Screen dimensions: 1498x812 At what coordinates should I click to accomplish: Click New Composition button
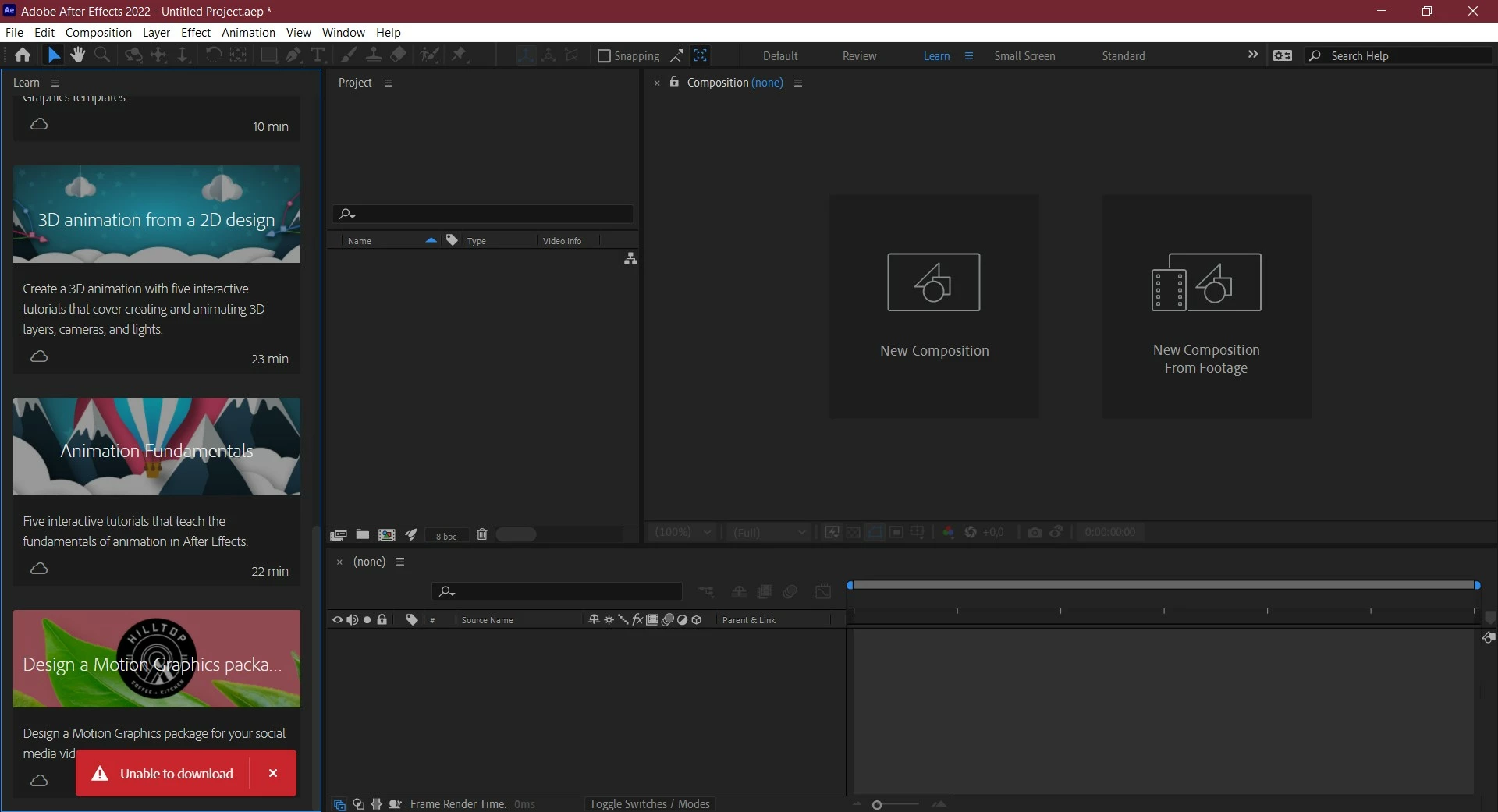[x=934, y=306]
